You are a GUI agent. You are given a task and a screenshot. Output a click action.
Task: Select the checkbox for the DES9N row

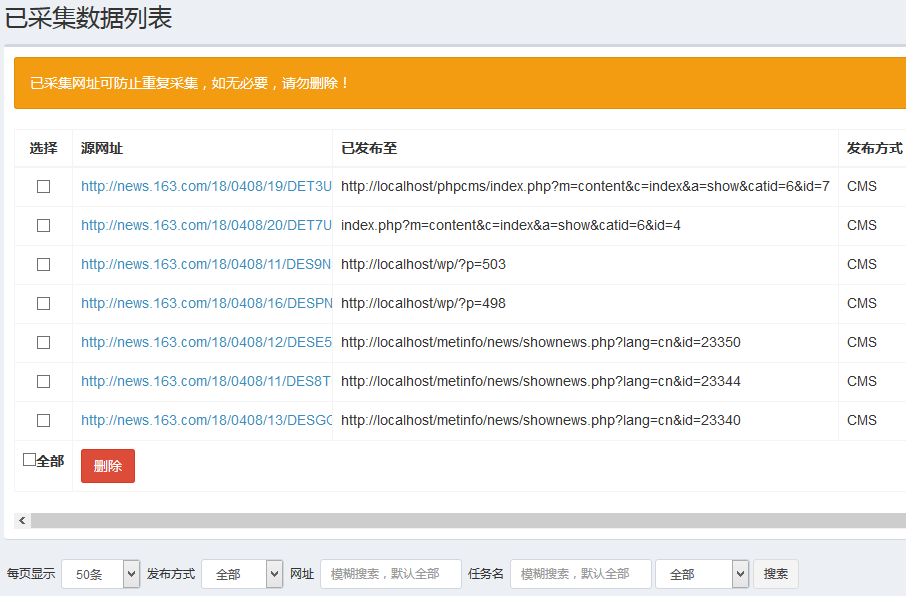tap(43, 264)
